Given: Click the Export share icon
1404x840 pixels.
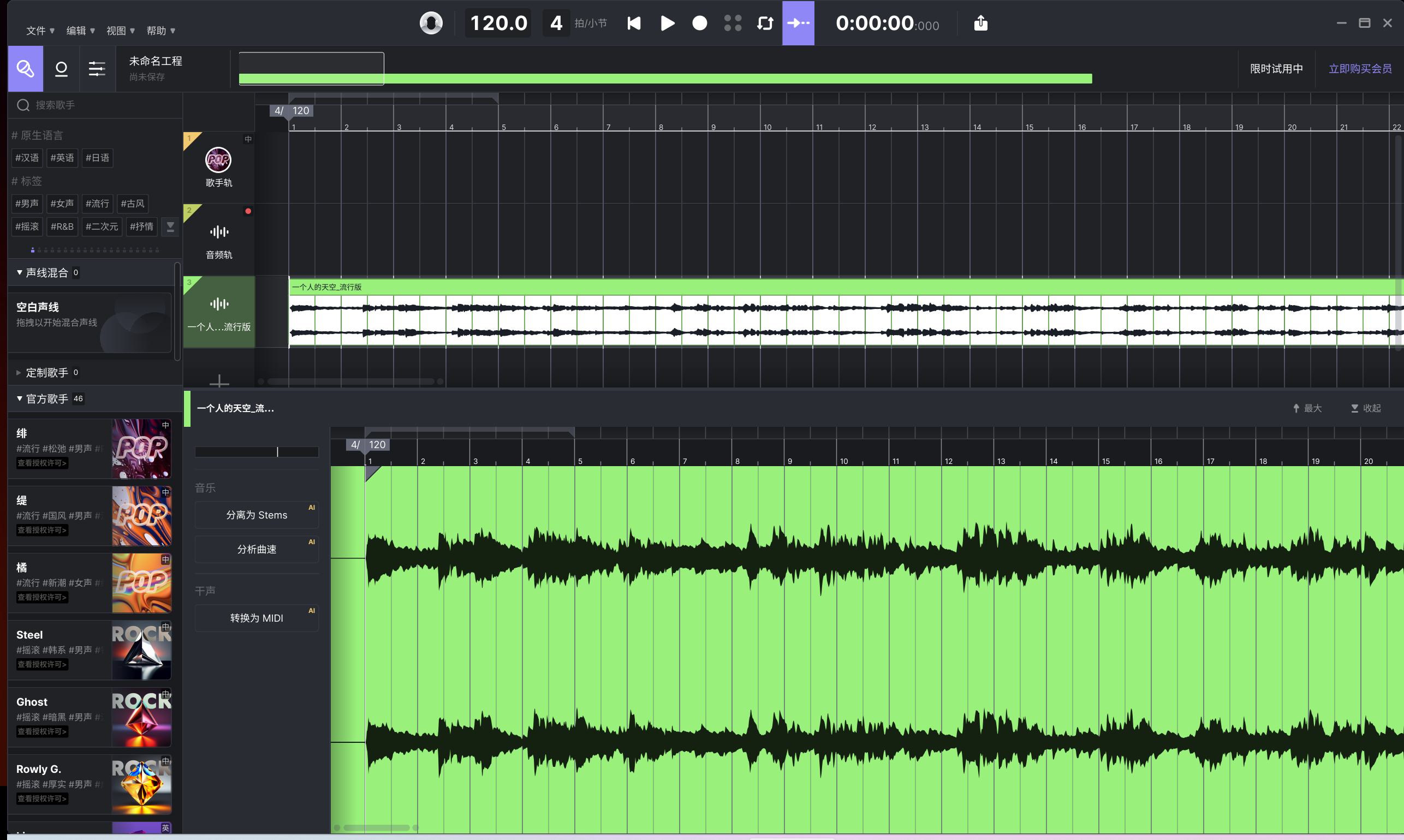Looking at the screenshot, I should 980,23.
